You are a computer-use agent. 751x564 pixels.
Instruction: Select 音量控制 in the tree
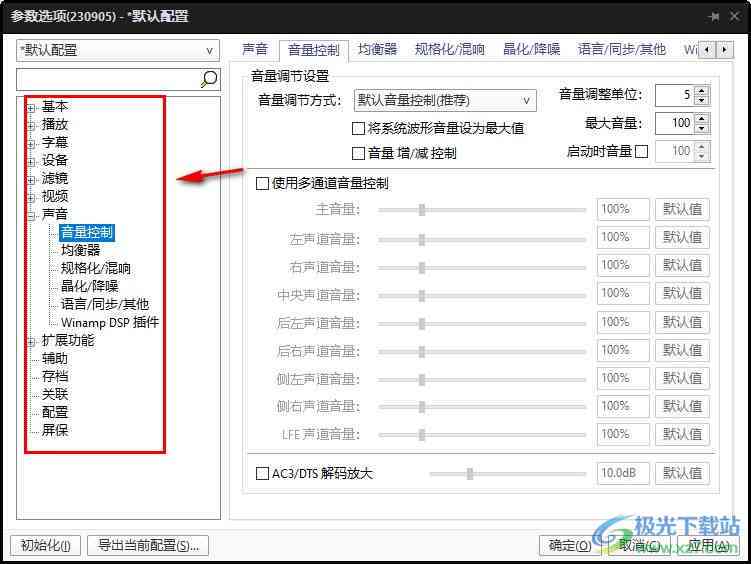pos(87,232)
